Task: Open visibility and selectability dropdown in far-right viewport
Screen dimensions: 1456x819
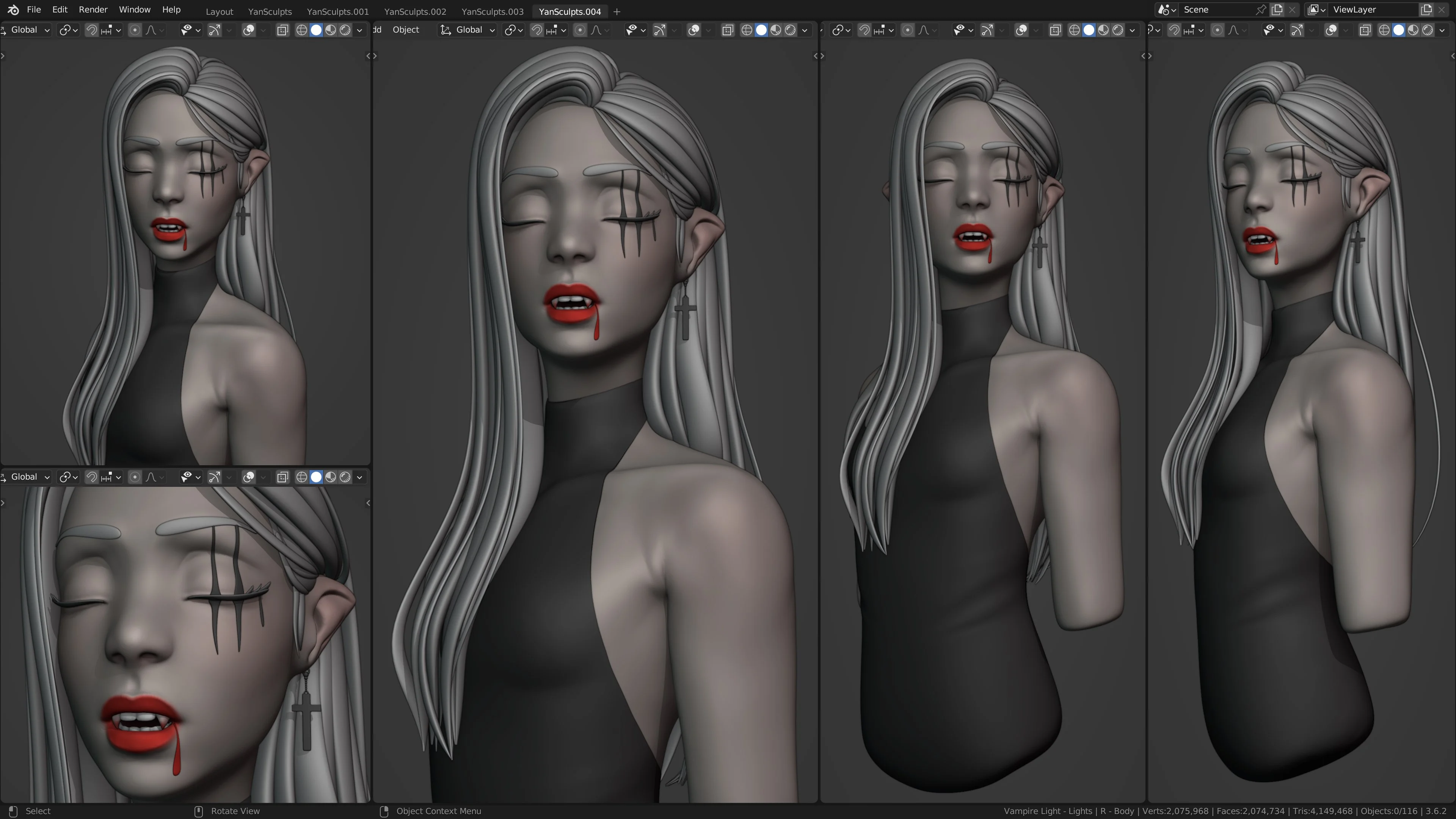Action: (1273, 30)
